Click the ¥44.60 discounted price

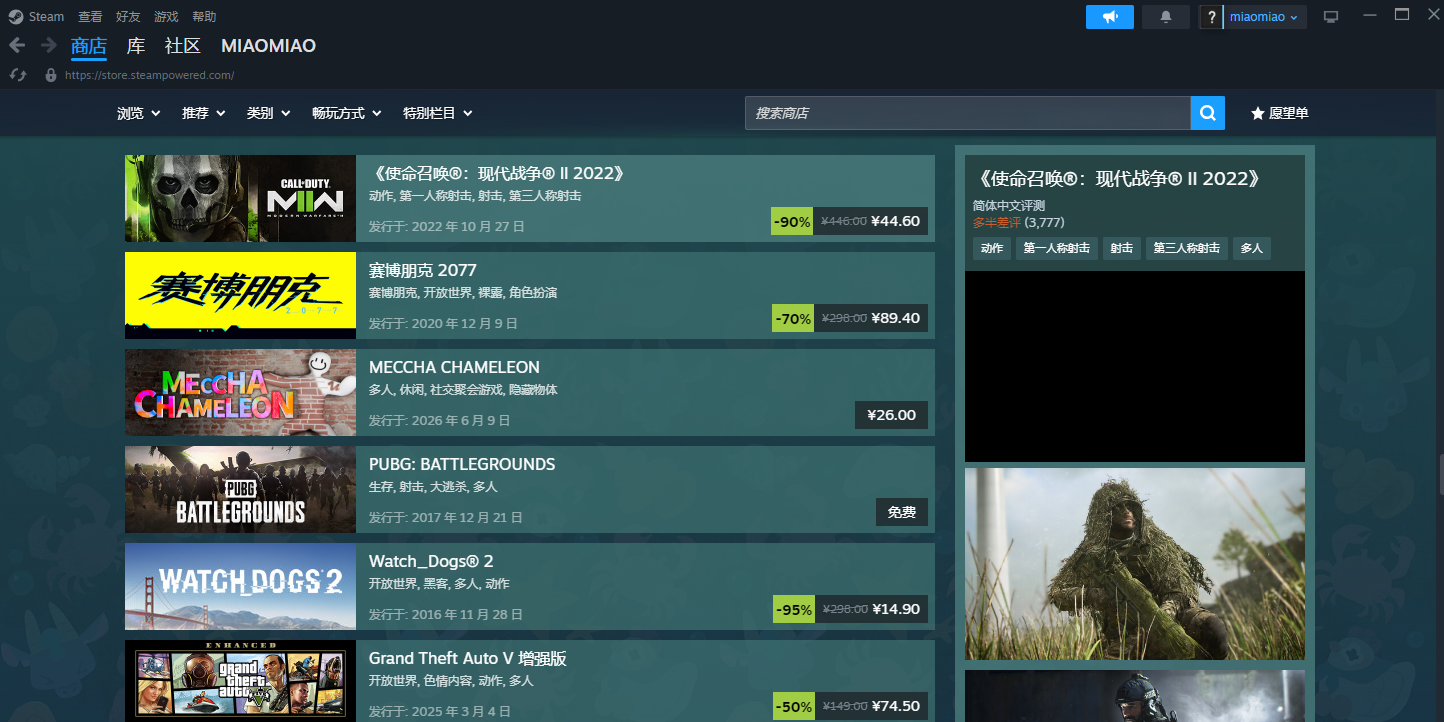[895, 221]
